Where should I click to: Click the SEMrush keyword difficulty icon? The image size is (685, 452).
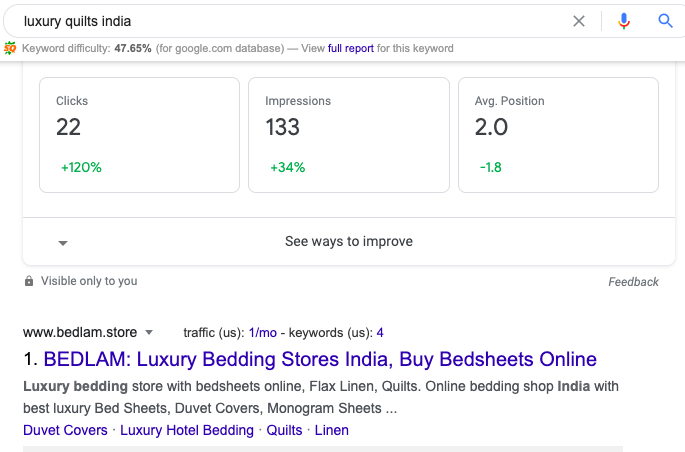click(10, 48)
